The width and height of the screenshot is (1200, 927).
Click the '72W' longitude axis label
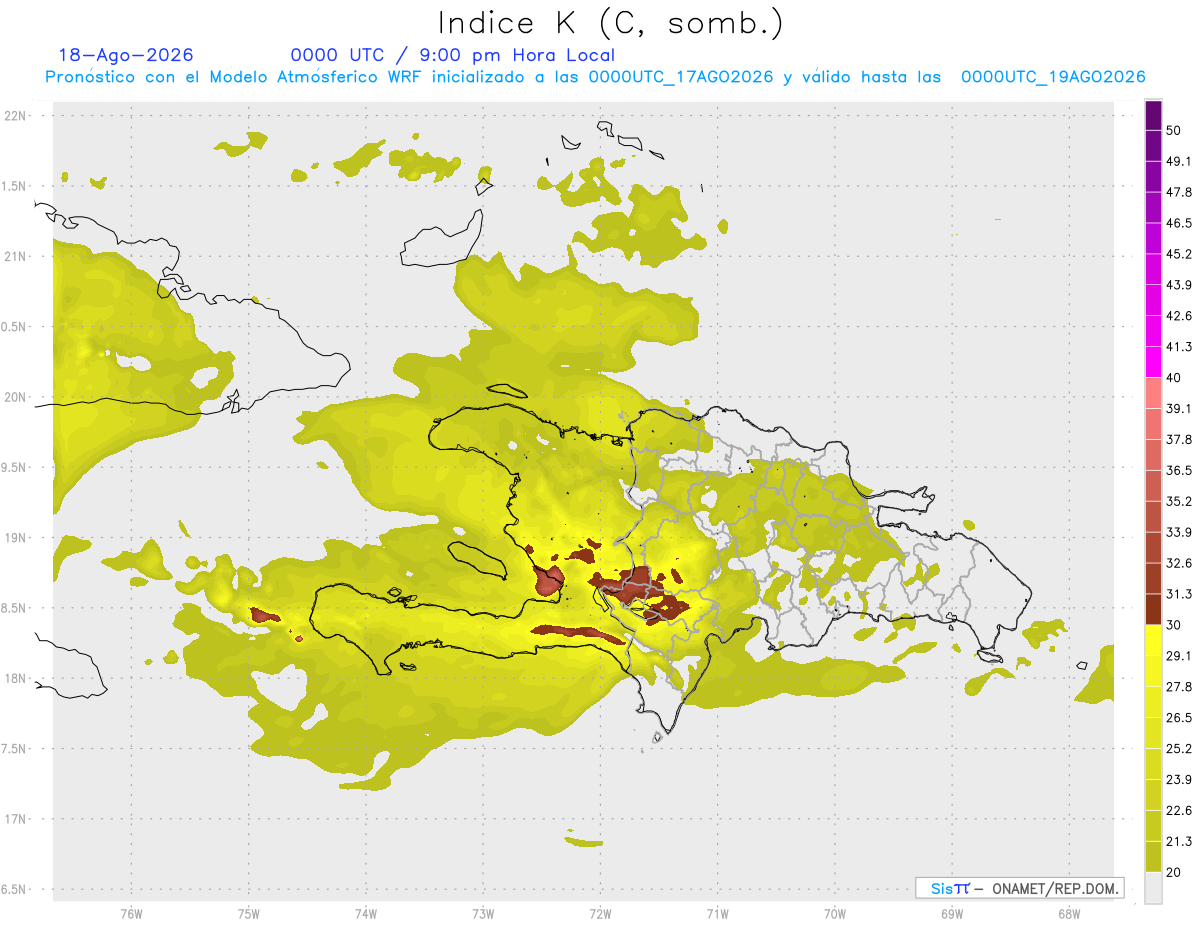click(600, 913)
